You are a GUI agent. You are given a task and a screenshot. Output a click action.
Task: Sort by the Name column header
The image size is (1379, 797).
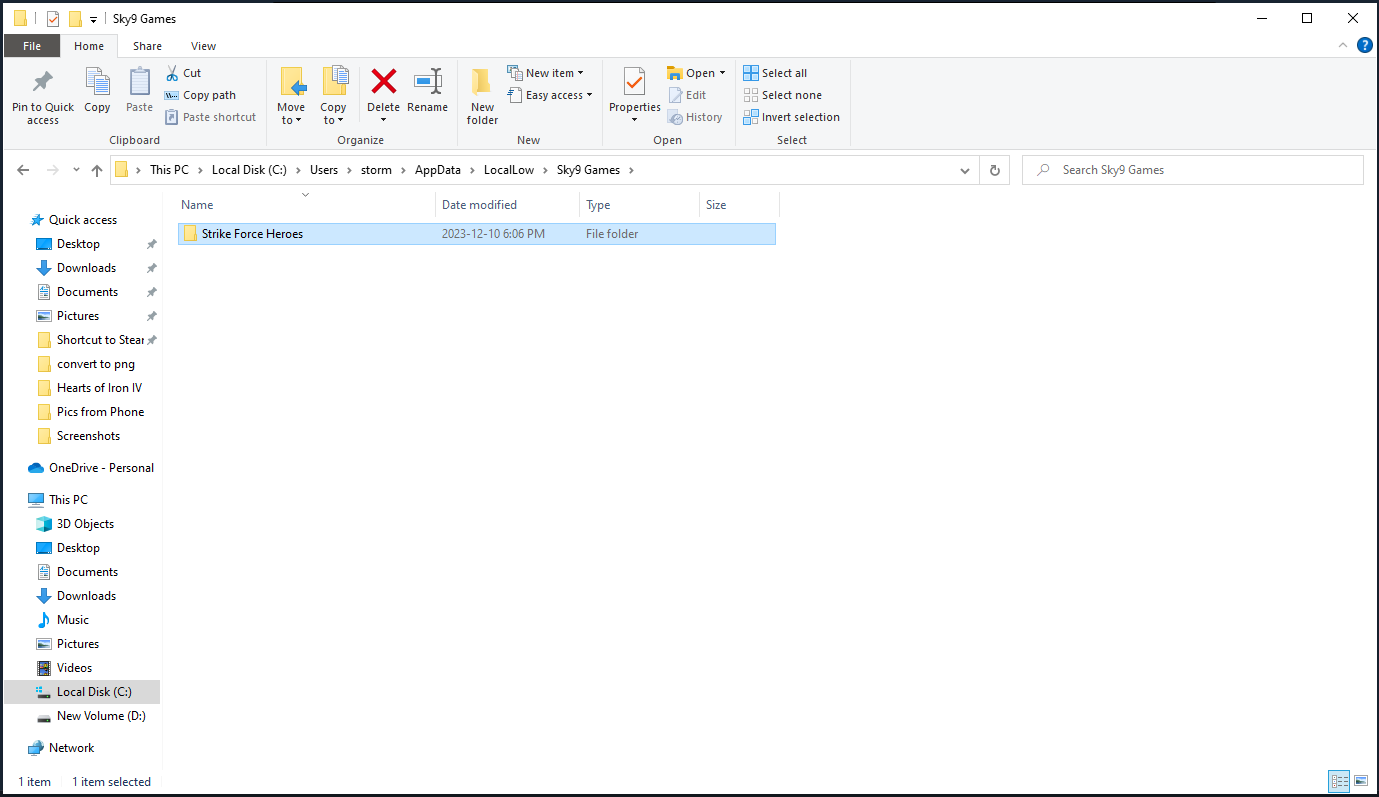click(x=306, y=205)
